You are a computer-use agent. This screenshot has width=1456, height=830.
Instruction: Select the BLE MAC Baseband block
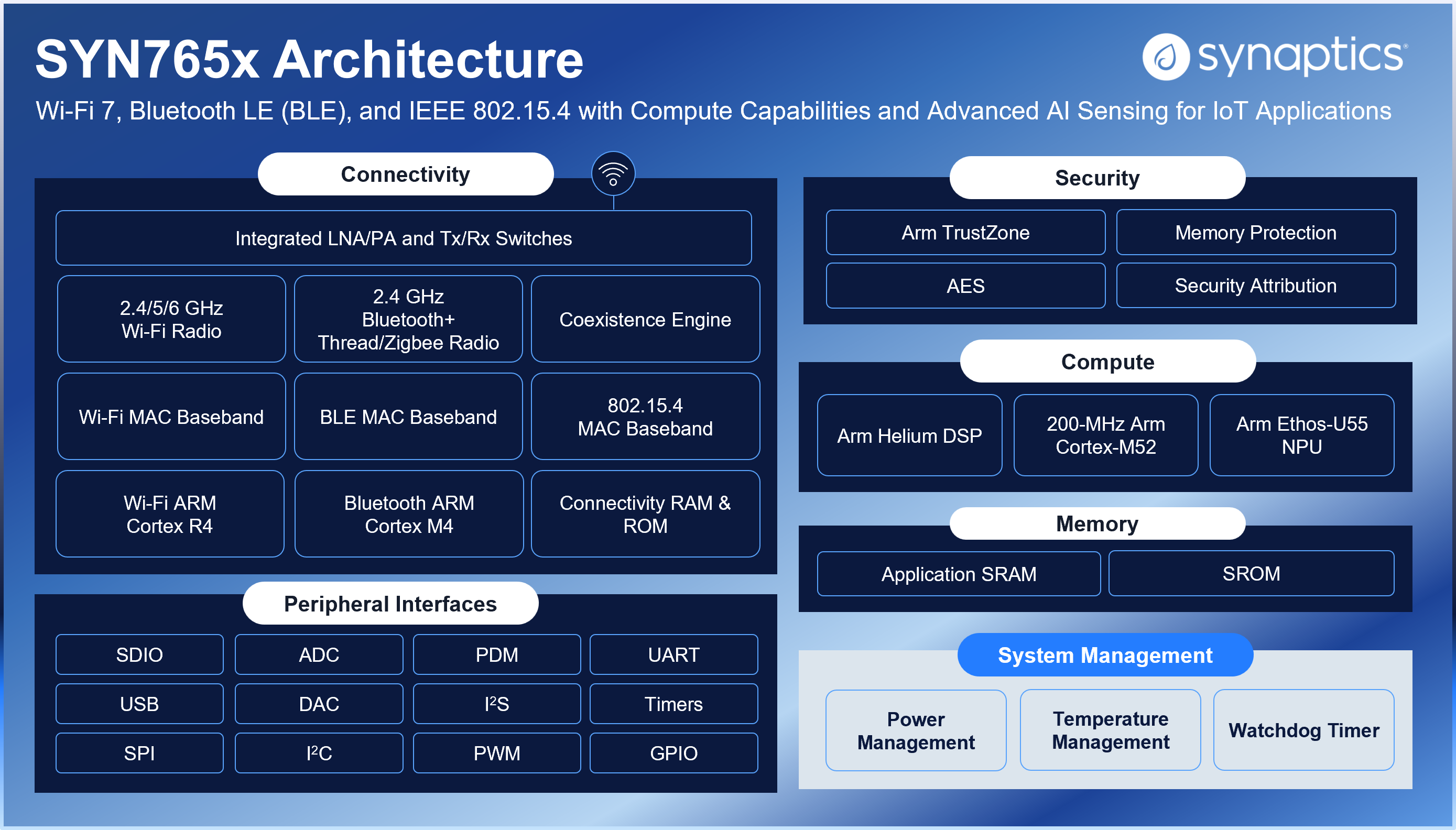[x=408, y=417]
